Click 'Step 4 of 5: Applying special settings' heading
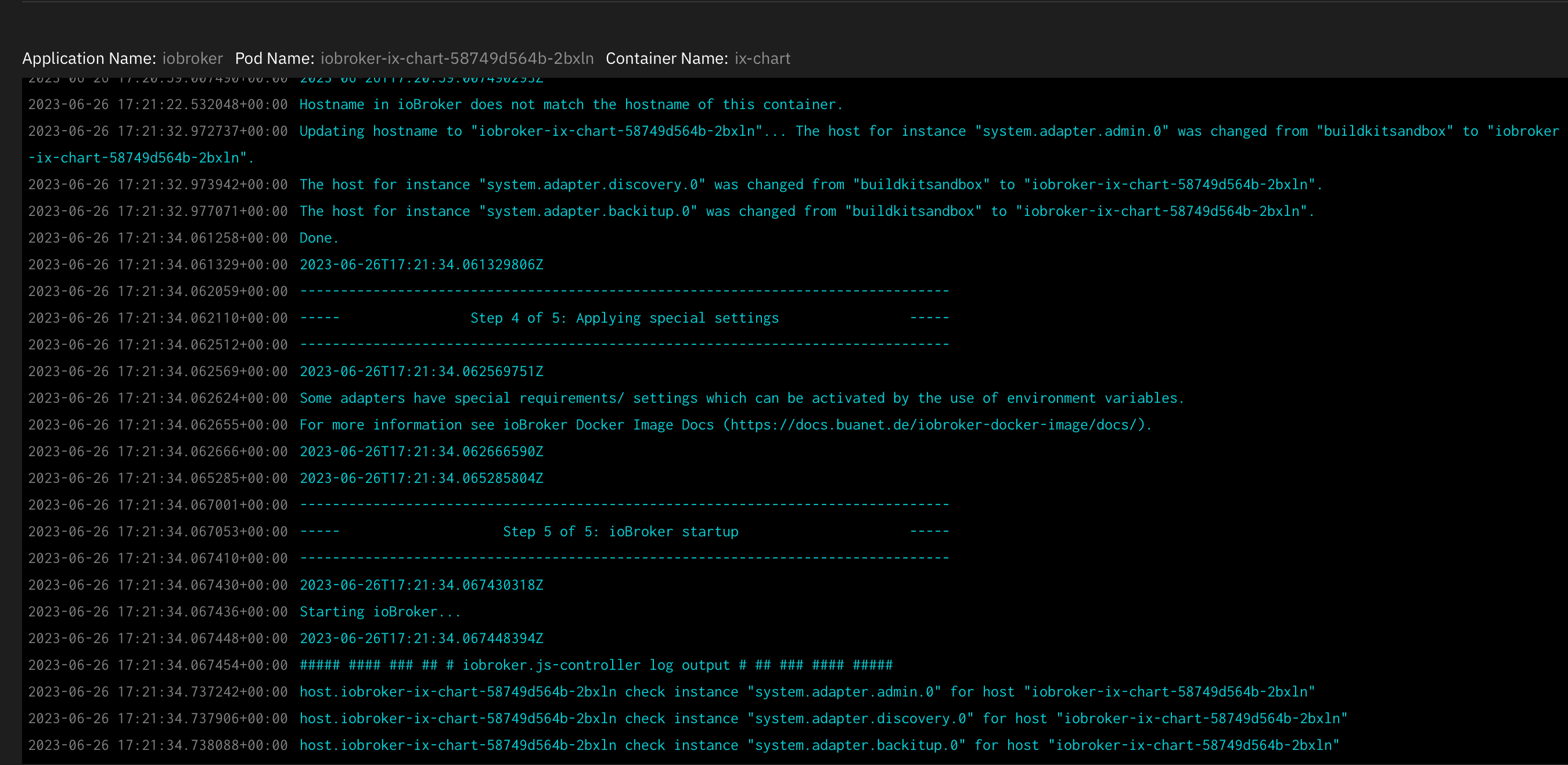Viewport: 1568px width, 765px height. (624, 318)
